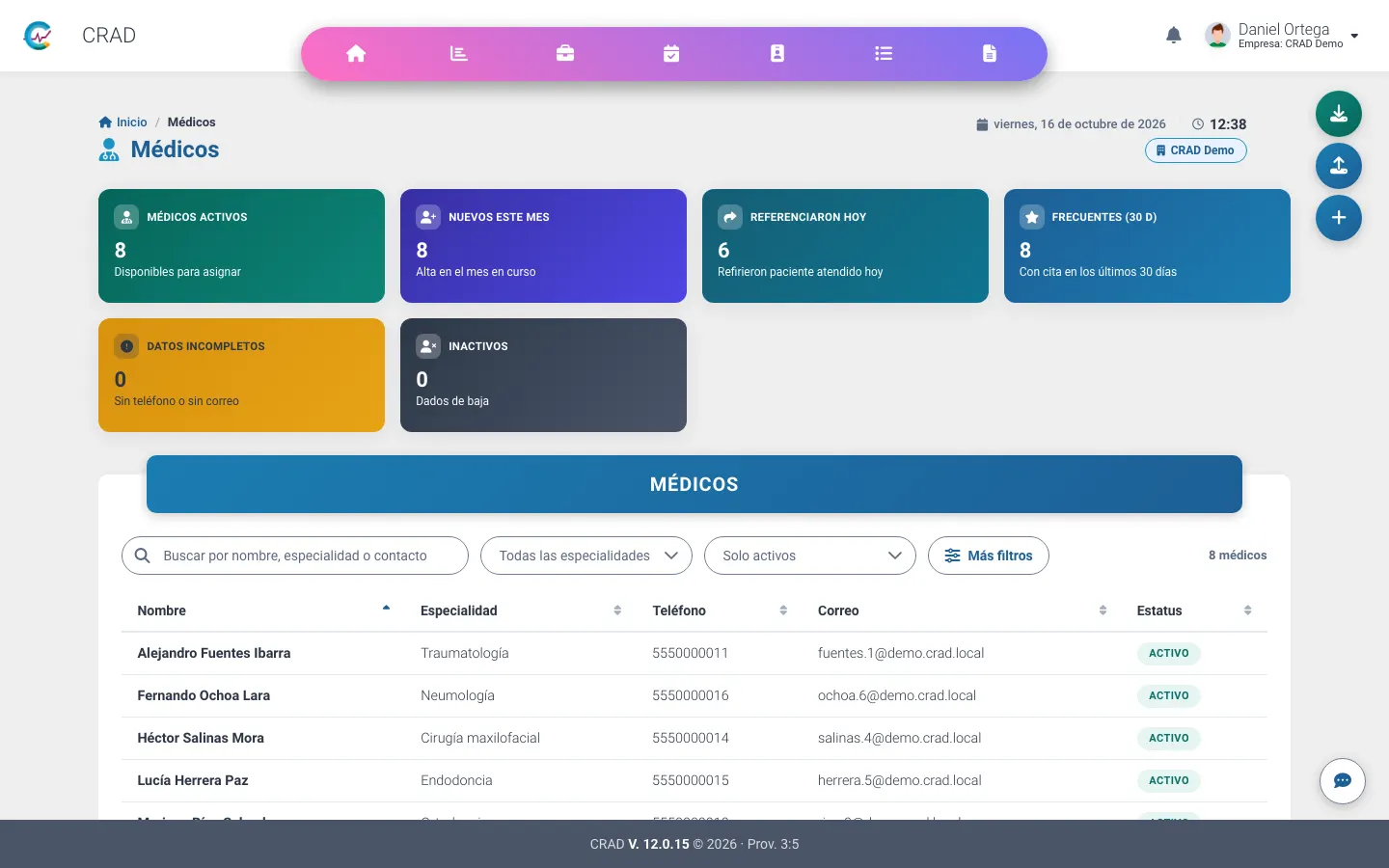Click the Inicio breadcrumb link
This screenshot has width=1389, height=868.
coord(123,122)
